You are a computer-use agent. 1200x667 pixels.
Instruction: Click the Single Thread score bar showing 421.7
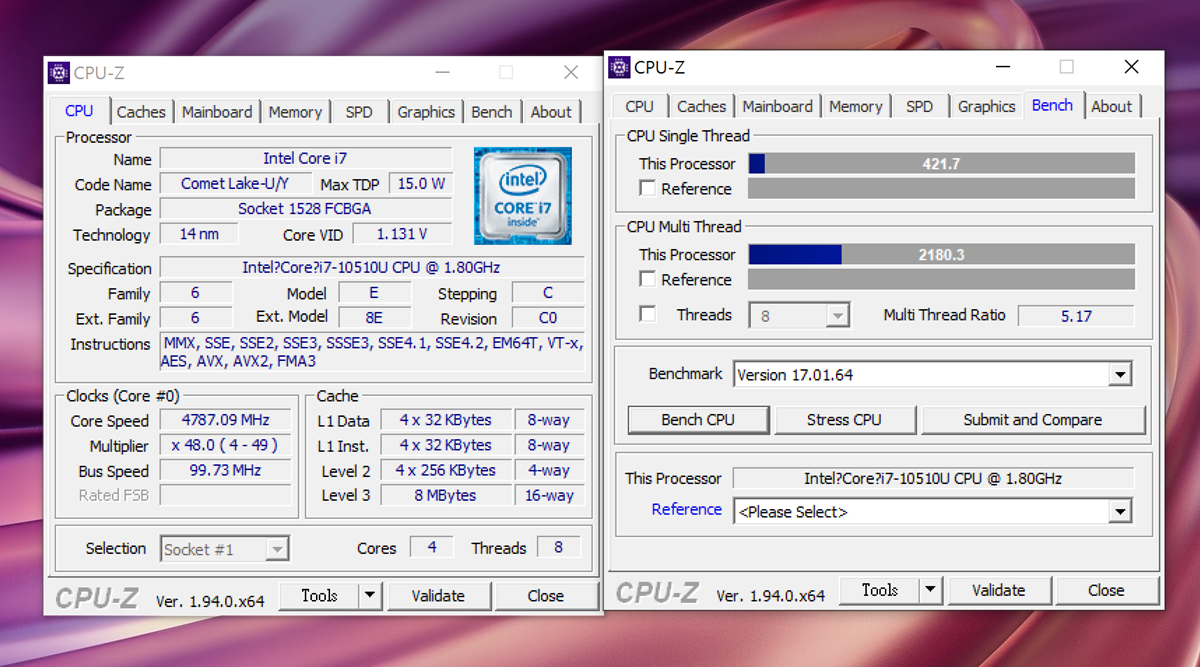[x=941, y=163]
